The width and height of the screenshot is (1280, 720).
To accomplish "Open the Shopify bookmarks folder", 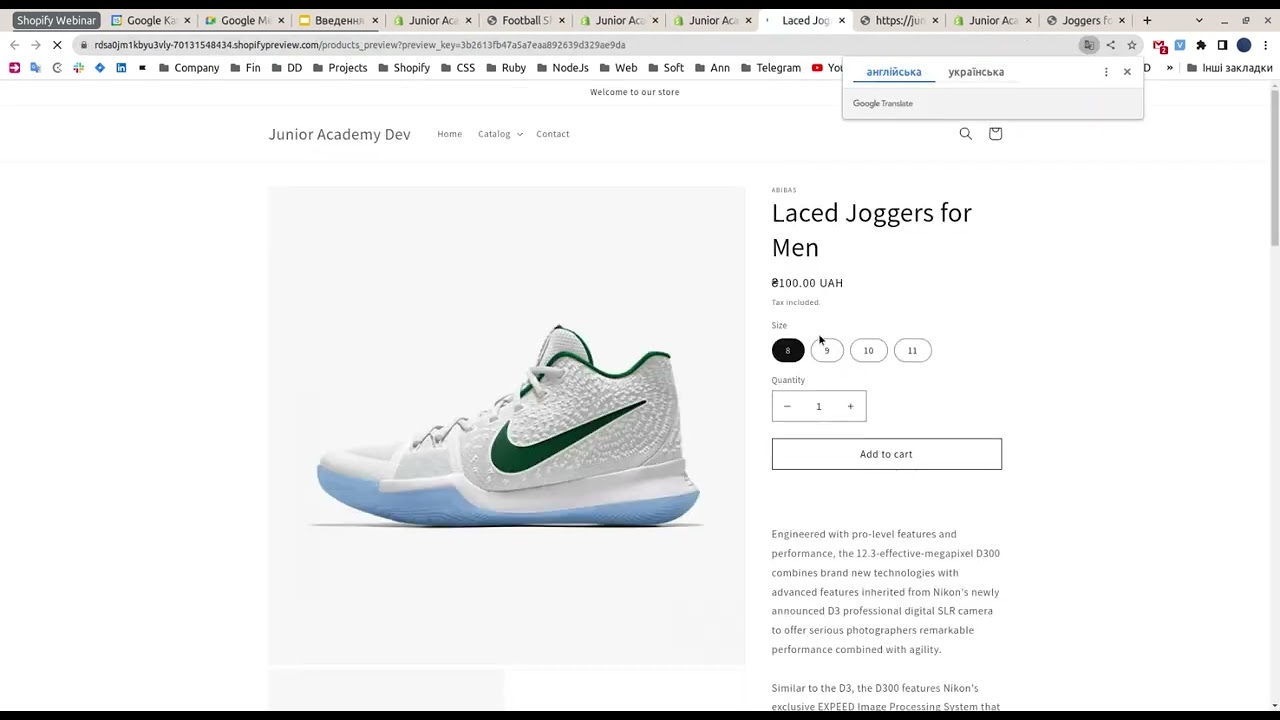I will (404, 68).
